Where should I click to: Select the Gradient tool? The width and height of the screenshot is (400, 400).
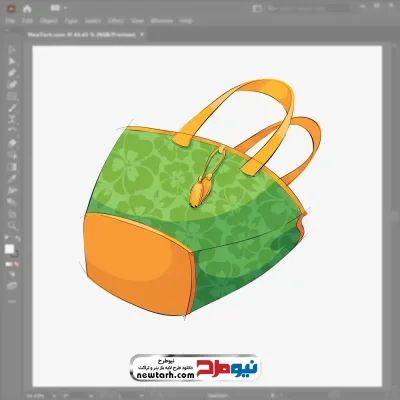pos(12,167)
